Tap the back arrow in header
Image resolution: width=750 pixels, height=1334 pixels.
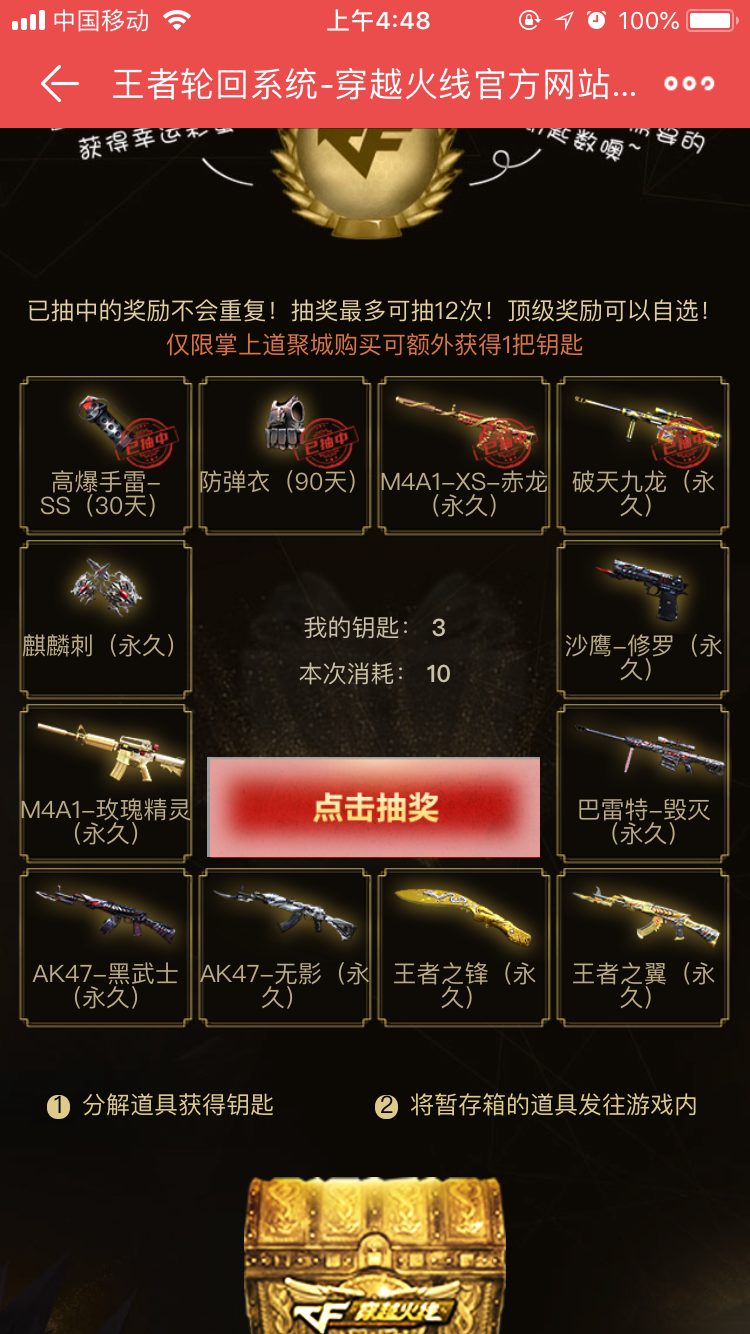[x=59, y=84]
